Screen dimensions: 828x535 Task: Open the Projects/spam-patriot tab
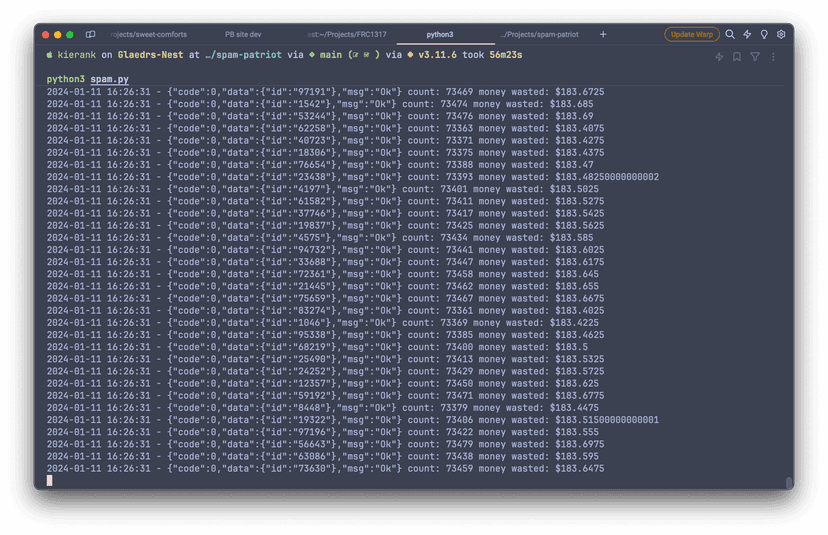click(538, 34)
